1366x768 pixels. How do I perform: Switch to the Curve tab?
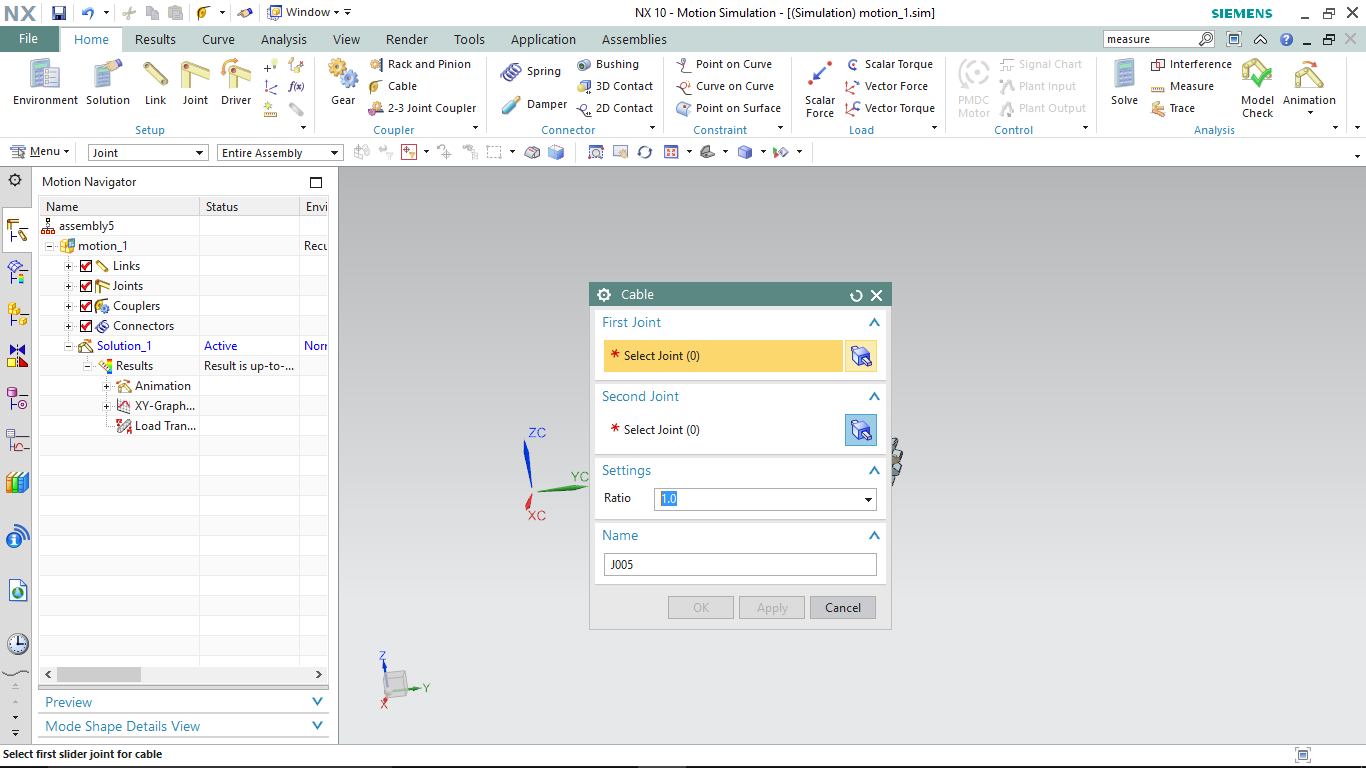click(x=218, y=40)
